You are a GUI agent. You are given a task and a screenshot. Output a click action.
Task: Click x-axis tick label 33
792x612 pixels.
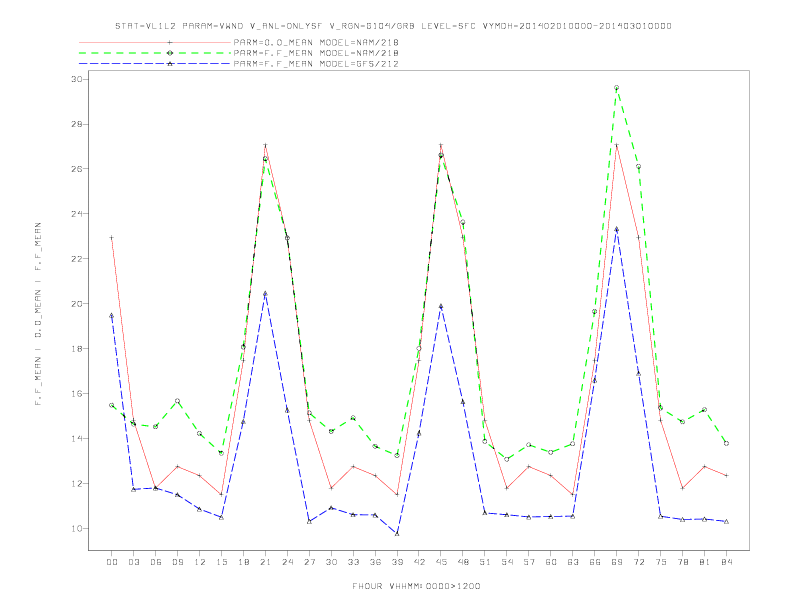(353, 562)
